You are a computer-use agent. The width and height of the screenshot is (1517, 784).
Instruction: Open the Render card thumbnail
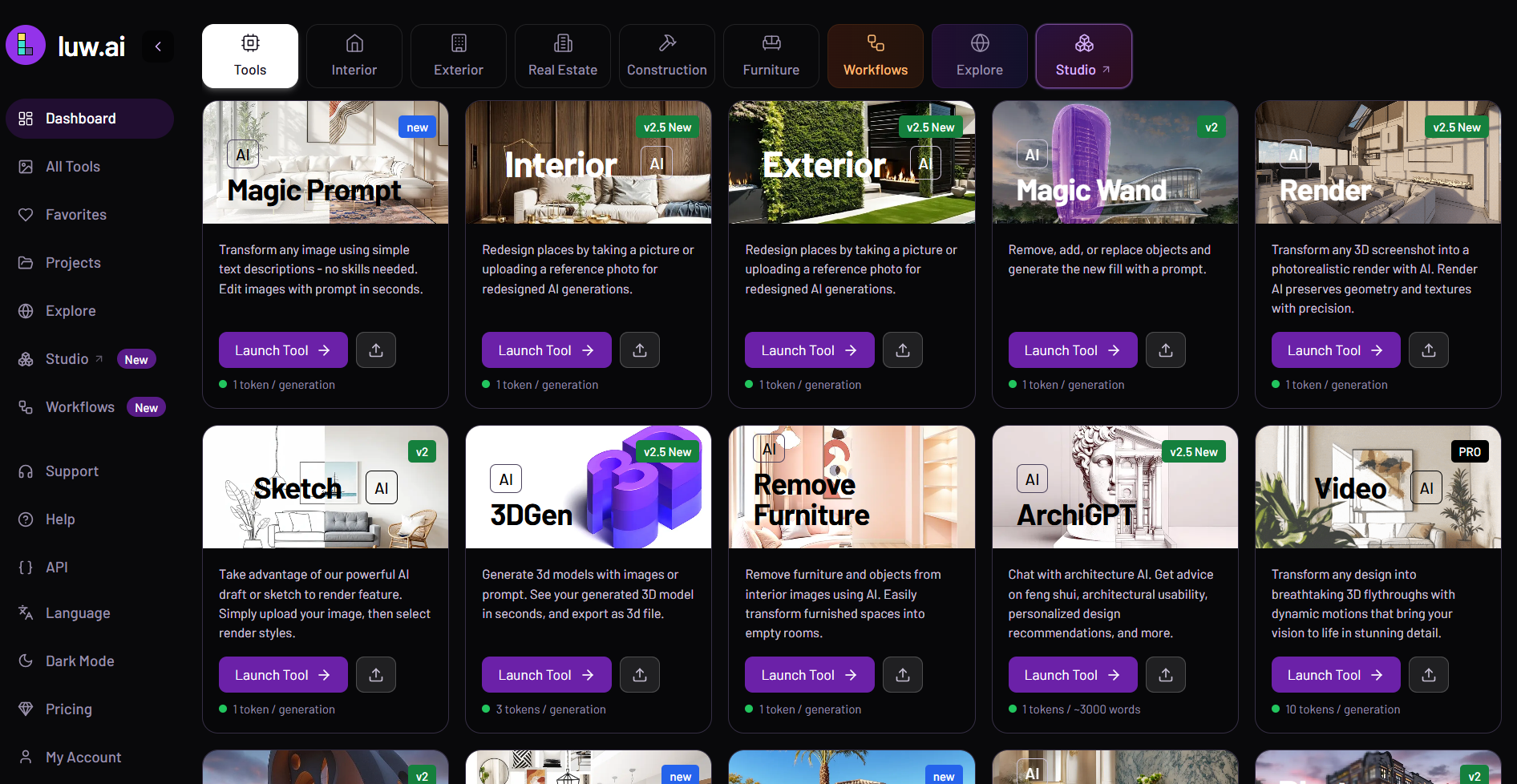[1378, 162]
